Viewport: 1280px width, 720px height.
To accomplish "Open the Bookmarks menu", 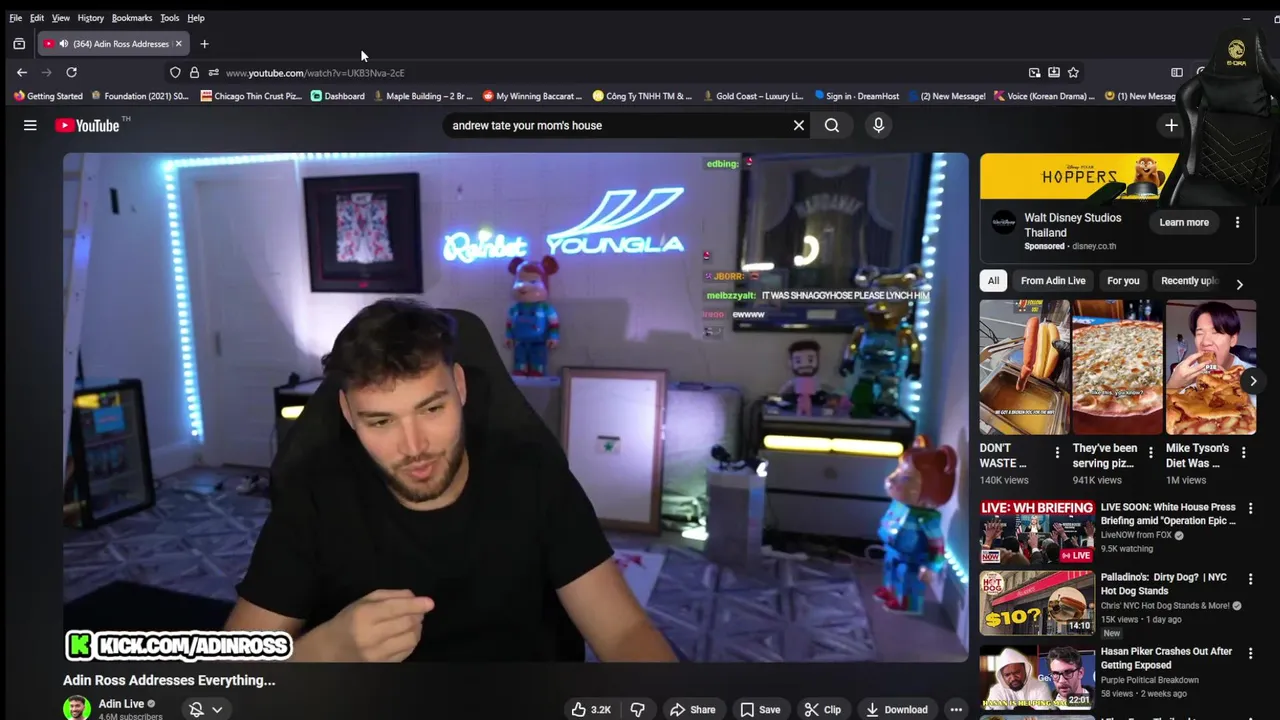I will click(x=132, y=18).
